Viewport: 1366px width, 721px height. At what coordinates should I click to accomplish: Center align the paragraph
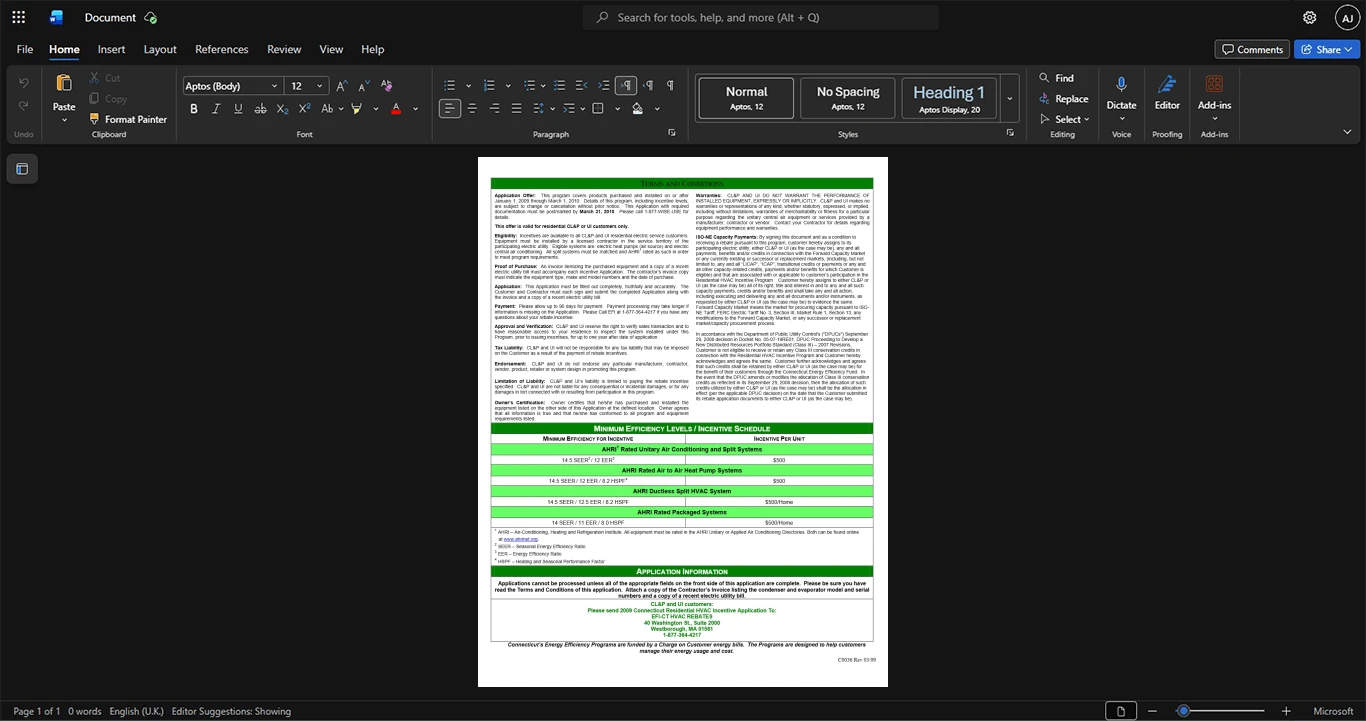coord(472,108)
